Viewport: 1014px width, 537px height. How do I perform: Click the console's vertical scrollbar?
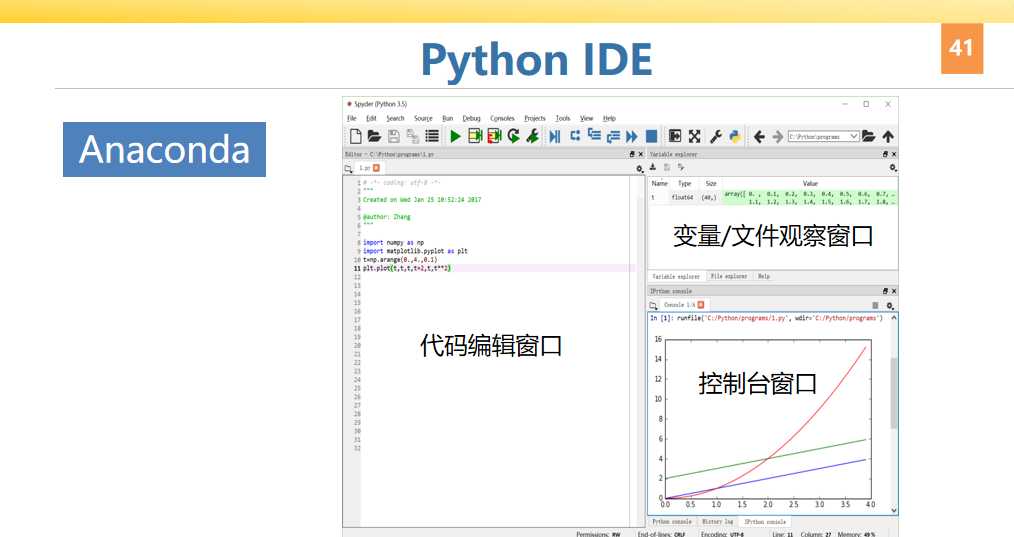[x=893, y=390]
